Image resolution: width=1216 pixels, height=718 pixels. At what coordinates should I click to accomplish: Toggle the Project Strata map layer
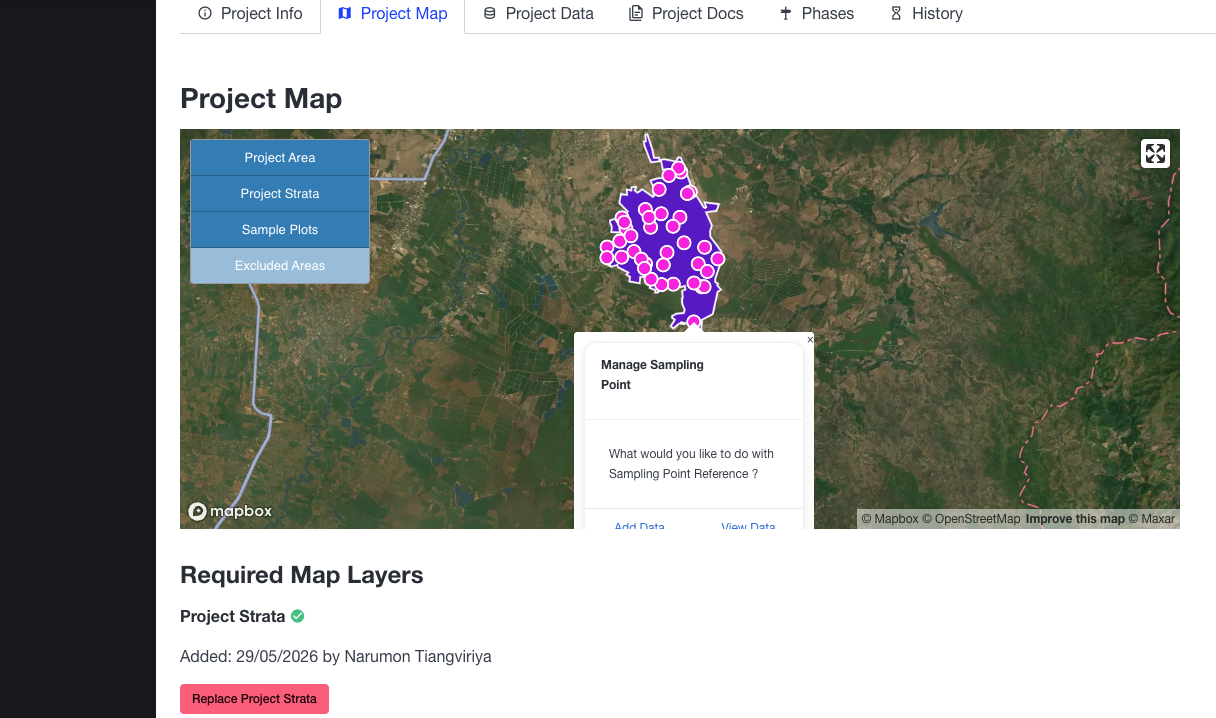pos(280,194)
